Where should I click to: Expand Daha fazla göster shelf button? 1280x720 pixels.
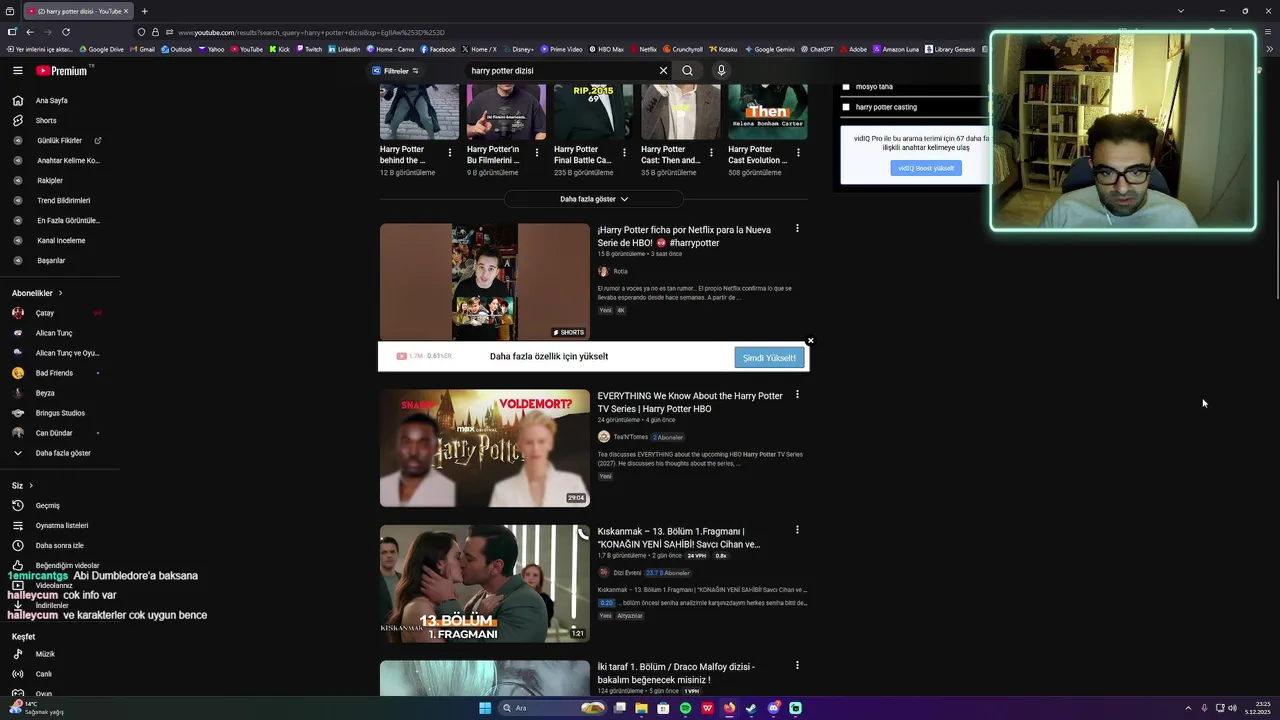(594, 199)
